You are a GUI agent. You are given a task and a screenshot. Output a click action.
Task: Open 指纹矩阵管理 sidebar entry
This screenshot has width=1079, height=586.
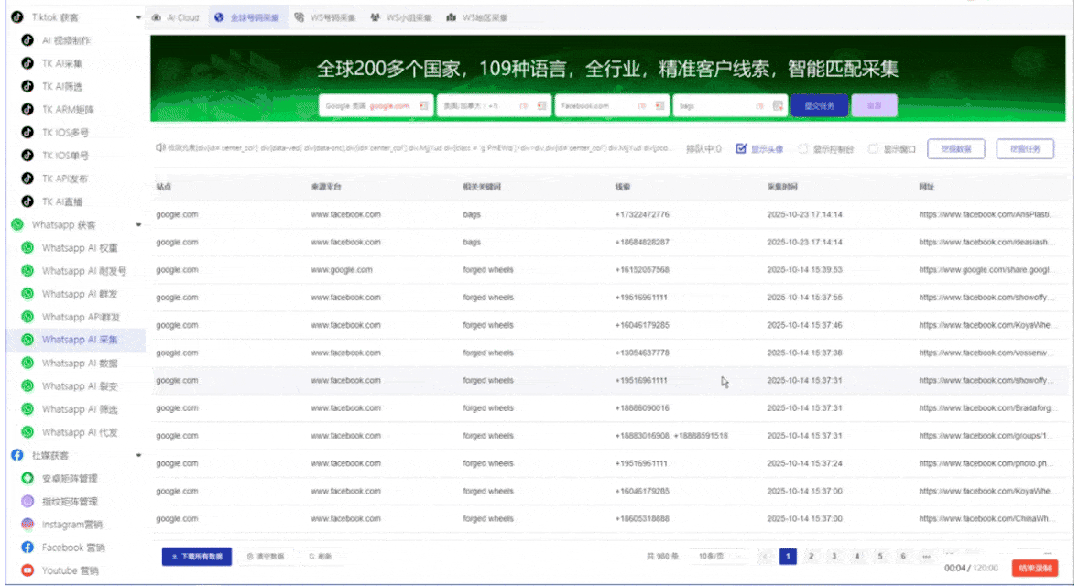pos(70,501)
